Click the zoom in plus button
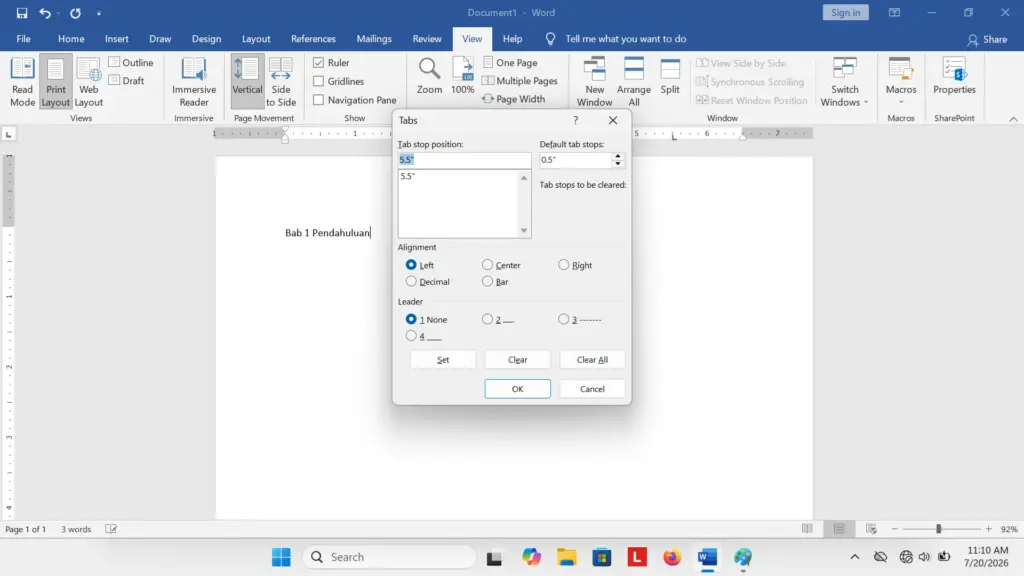This screenshot has width=1024, height=576. [x=989, y=529]
